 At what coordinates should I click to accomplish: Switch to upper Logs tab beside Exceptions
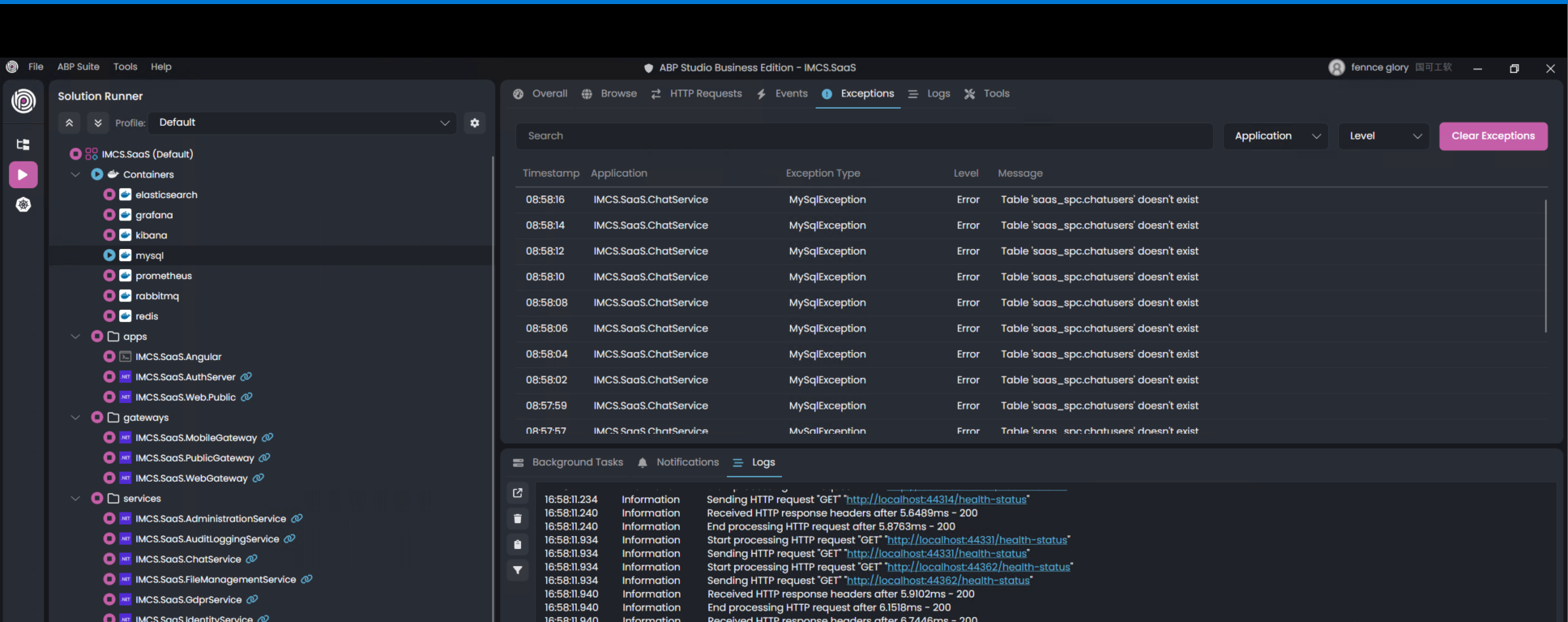pos(929,94)
